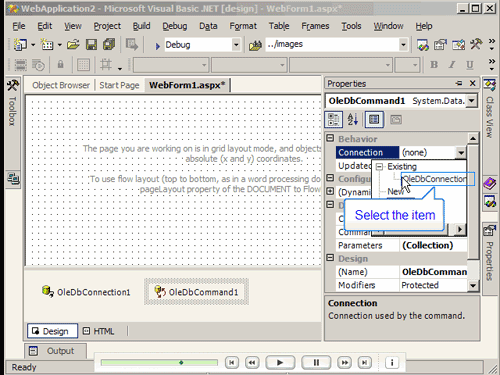Viewport: 500px width, 375px height.
Task: Click the fast forward playback button
Action: pyautogui.click(x=345, y=362)
